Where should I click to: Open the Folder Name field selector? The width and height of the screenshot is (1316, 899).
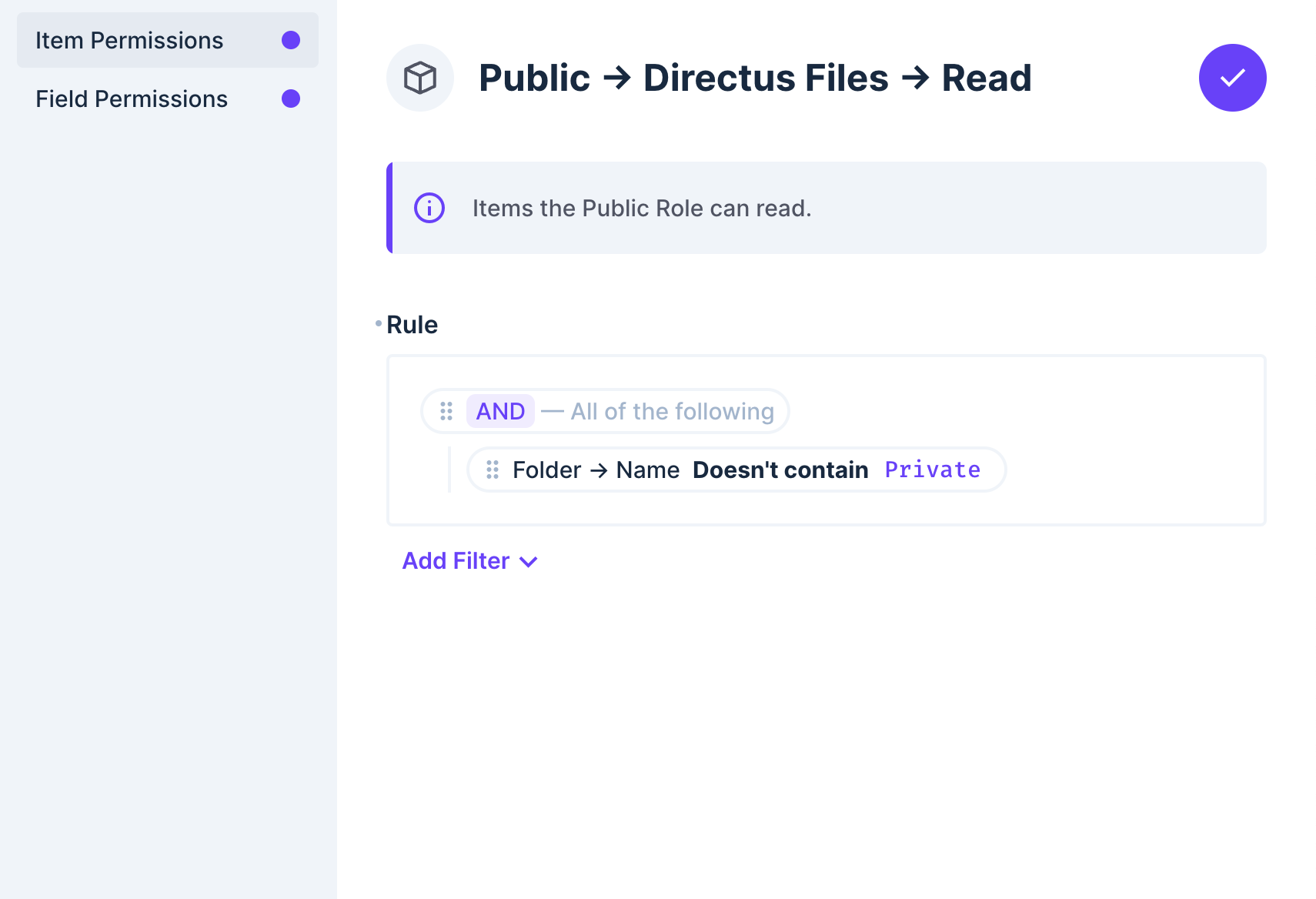click(x=596, y=470)
